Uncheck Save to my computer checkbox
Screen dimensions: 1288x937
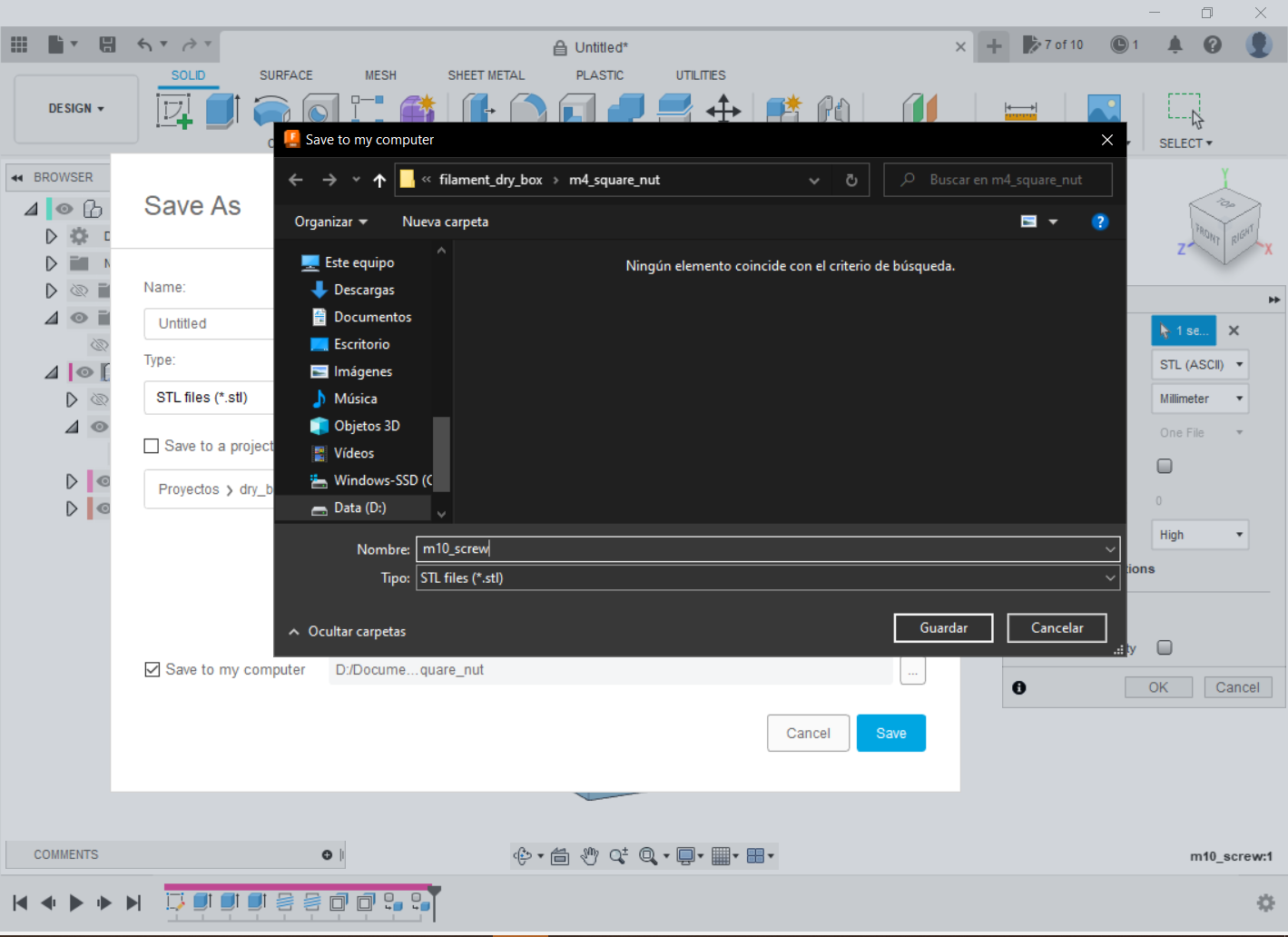tap(152, 669)
